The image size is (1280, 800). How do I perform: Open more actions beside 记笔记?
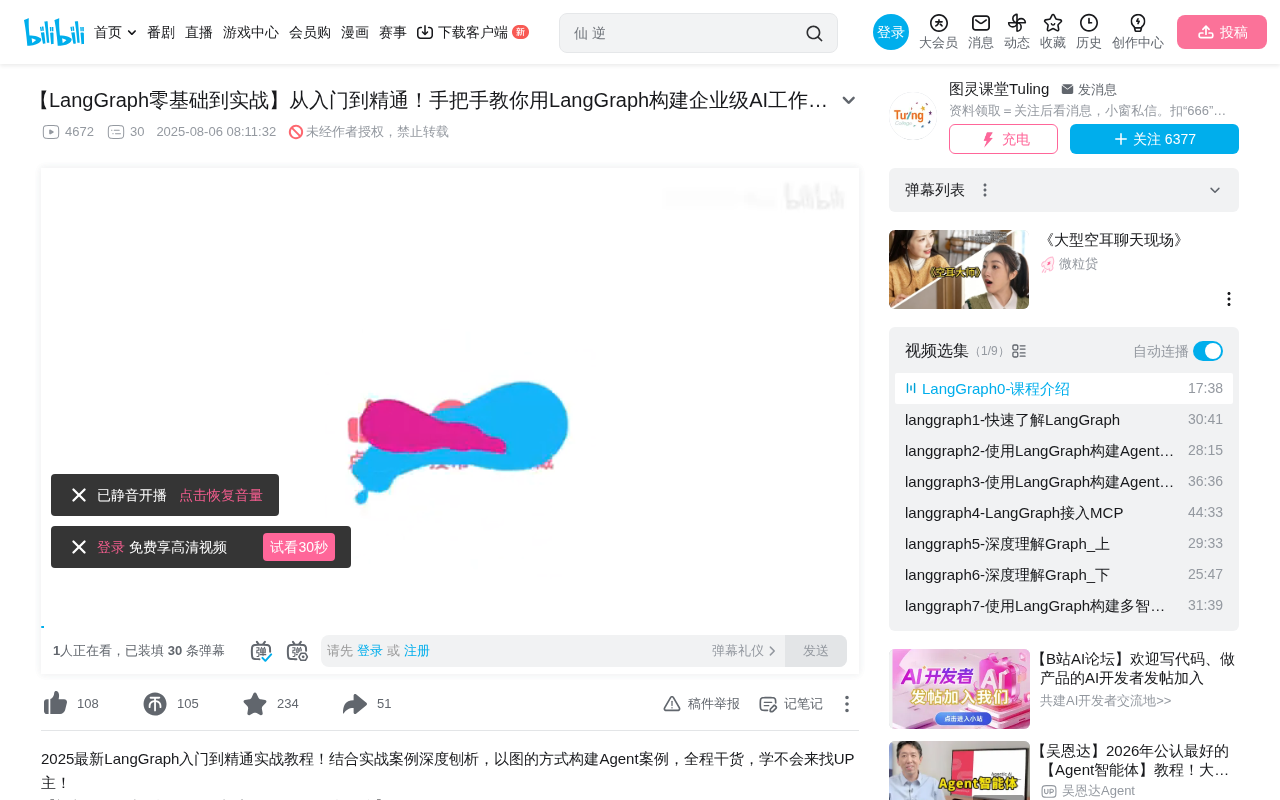click(x=846, y=704)
